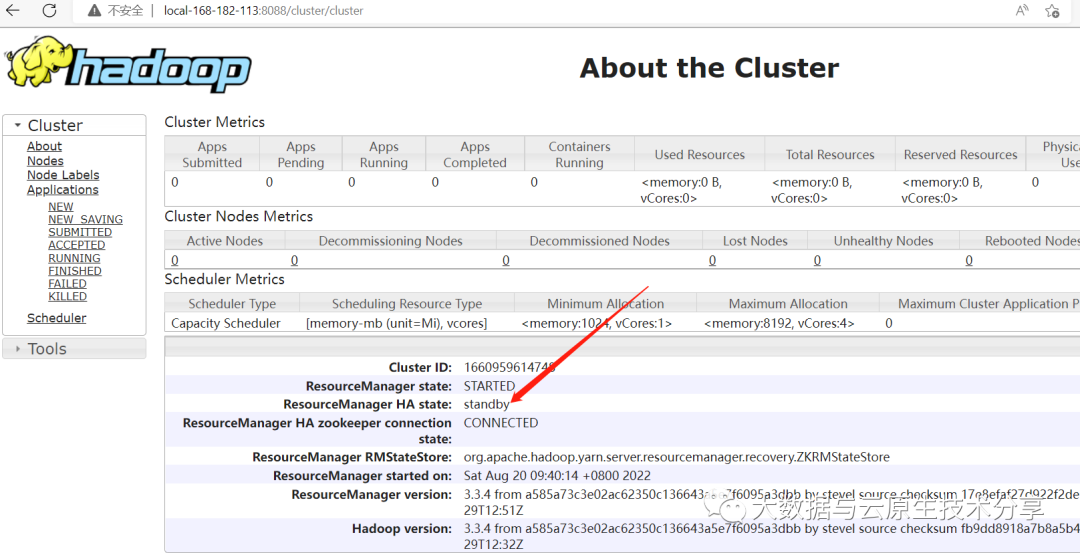The height and width of the screenshot is (555, 1080).
Task: Click the address bar URL
Action: tap(264, 11)
